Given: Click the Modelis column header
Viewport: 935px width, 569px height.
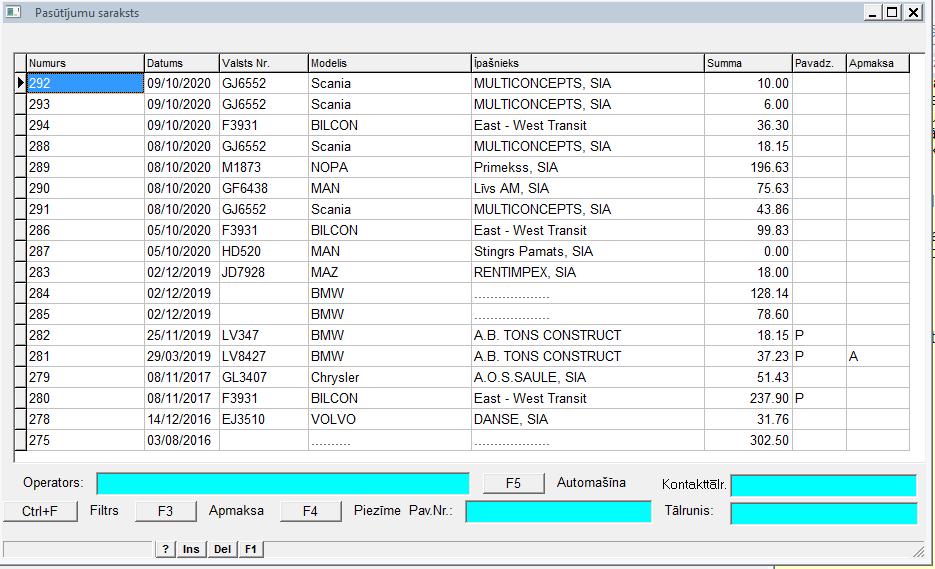Looking at the screenshot, I should pos(390,63).
